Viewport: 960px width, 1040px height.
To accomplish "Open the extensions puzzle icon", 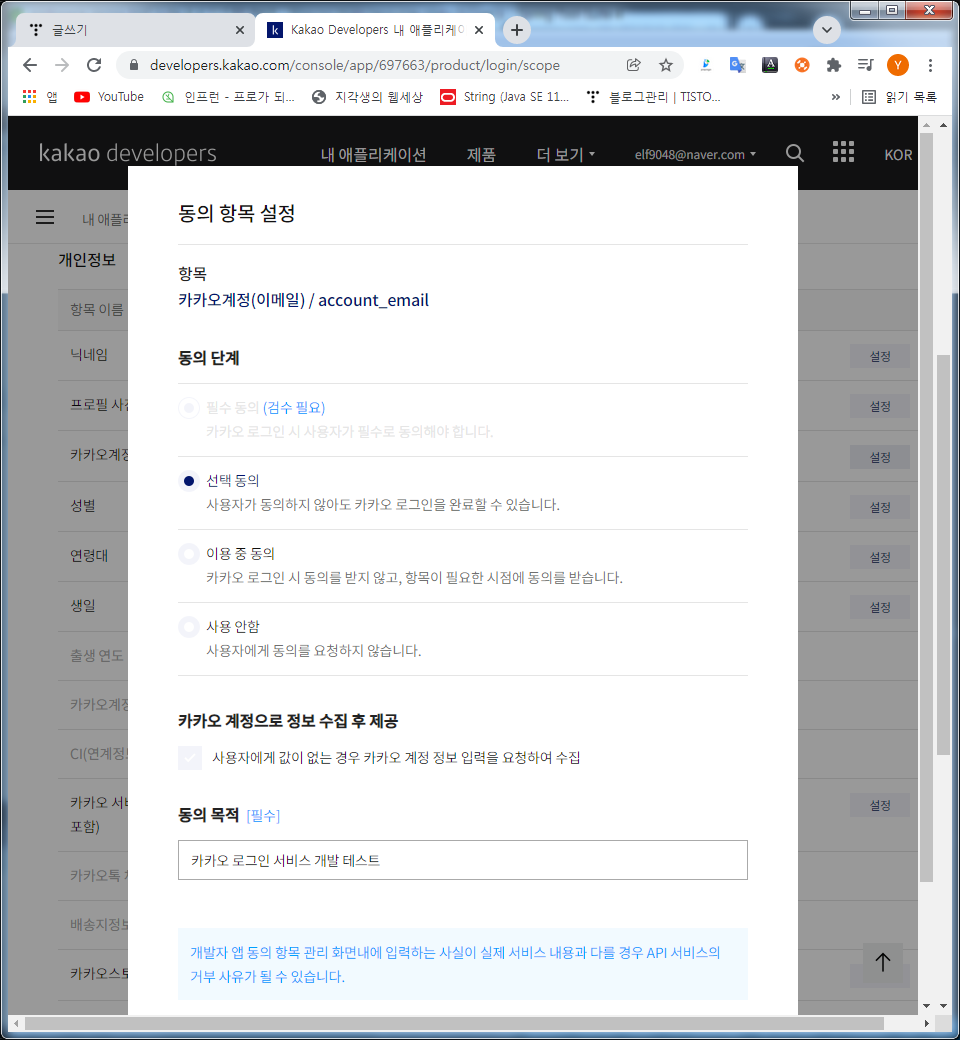I will pos(833,65).
